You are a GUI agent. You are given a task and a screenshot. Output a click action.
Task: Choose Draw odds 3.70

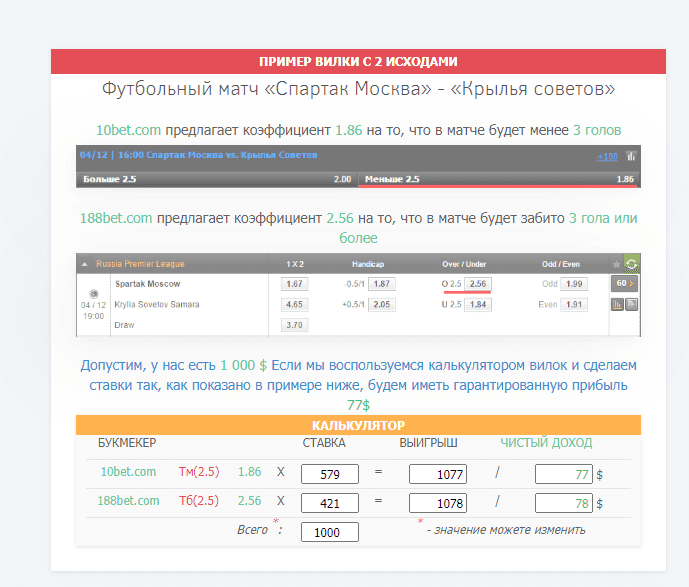click(295, 325)
